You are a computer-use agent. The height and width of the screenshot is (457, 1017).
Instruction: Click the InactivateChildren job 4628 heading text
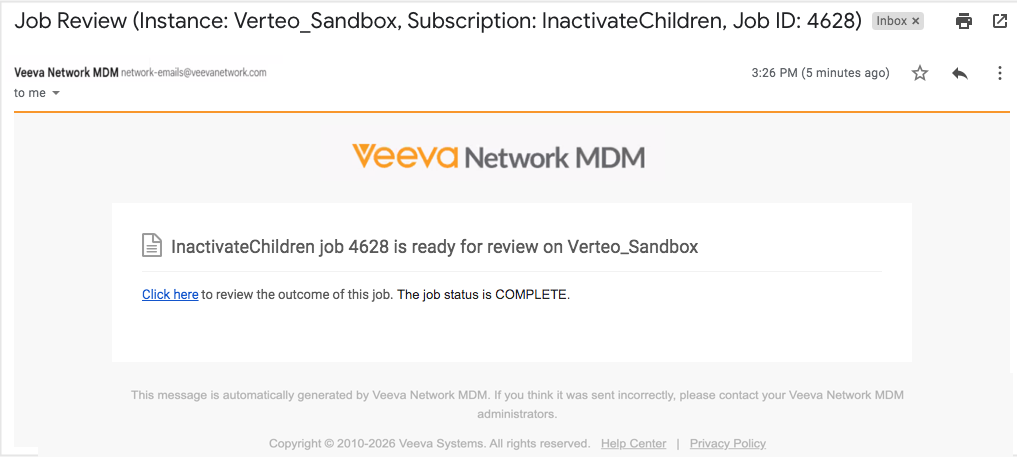pyautogui.click(x=435, y=247)
